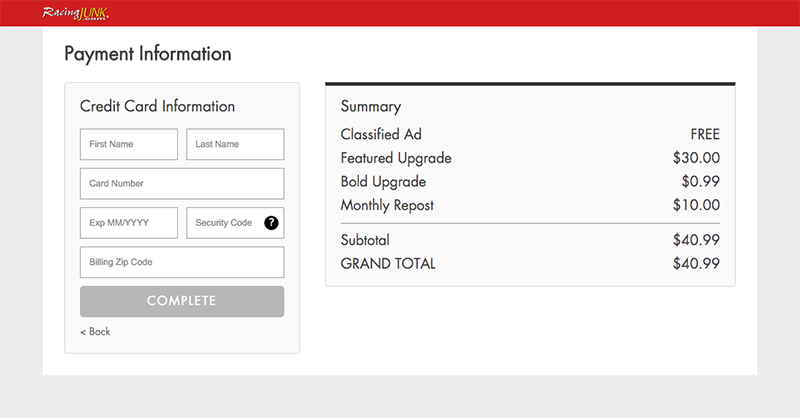Click the Credit Card Information title
800x418 pixels.
(x=157, y=106)
